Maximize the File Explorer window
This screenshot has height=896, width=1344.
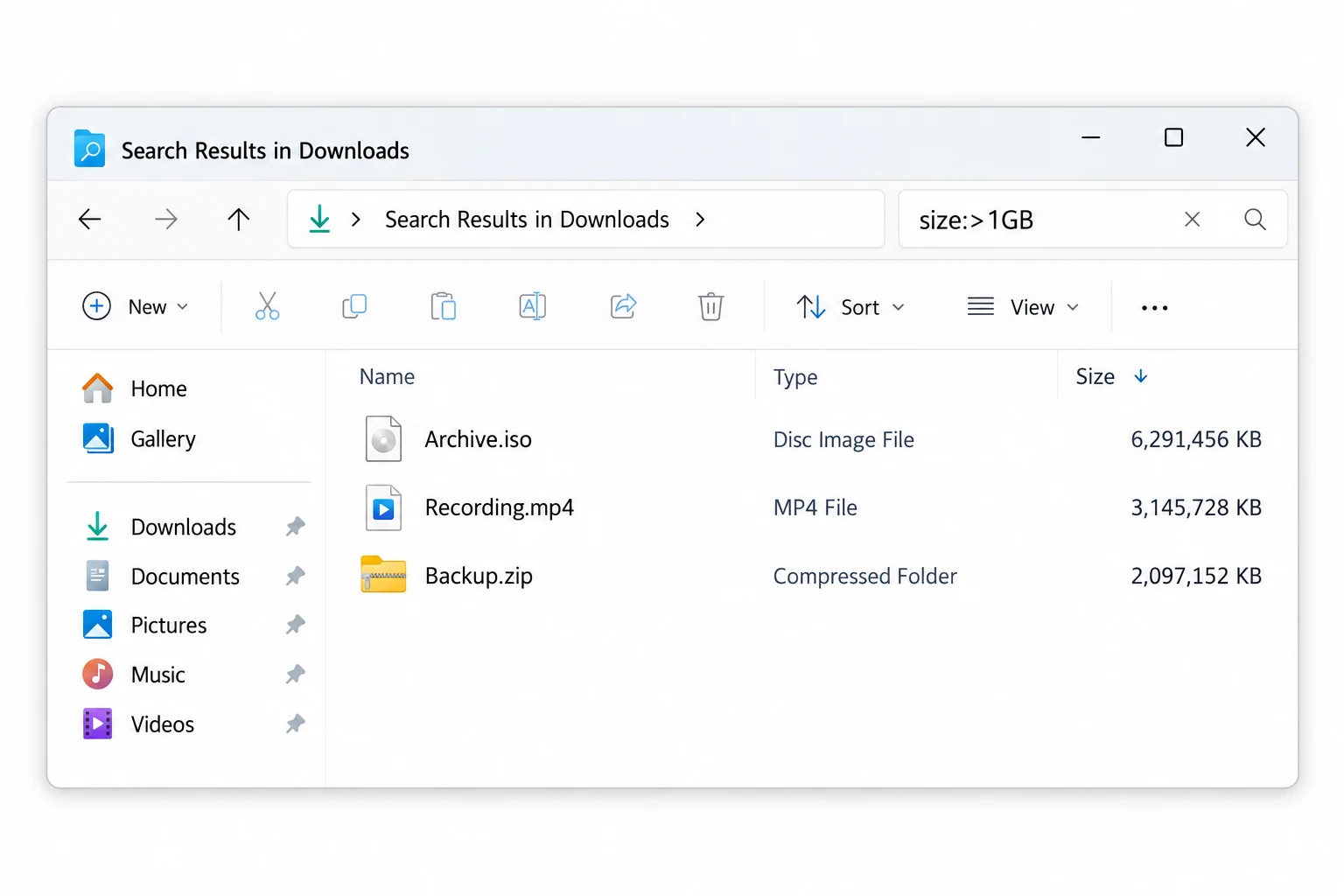[x=1173, y=137]
